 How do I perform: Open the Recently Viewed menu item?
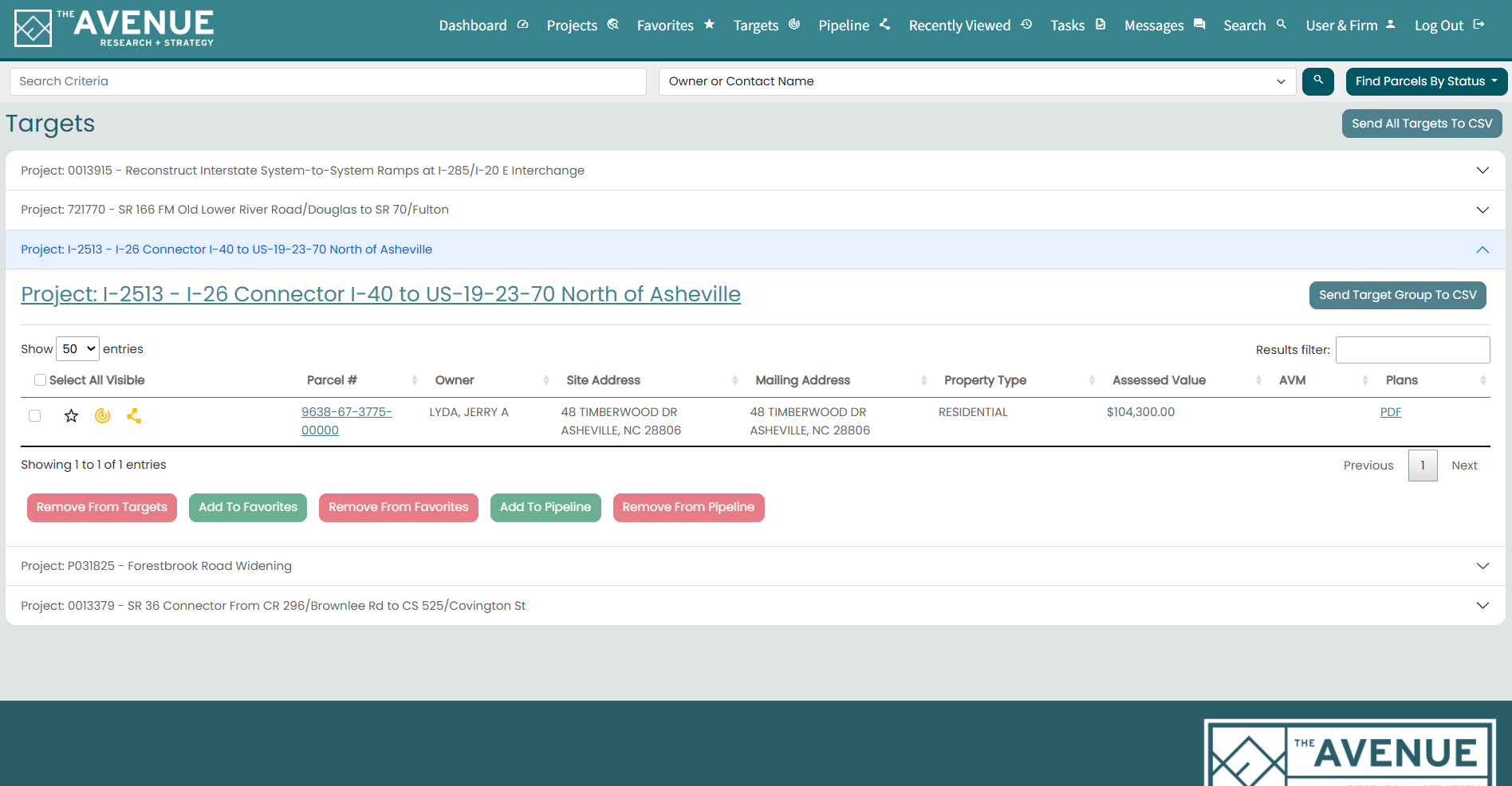pos(971,26)
